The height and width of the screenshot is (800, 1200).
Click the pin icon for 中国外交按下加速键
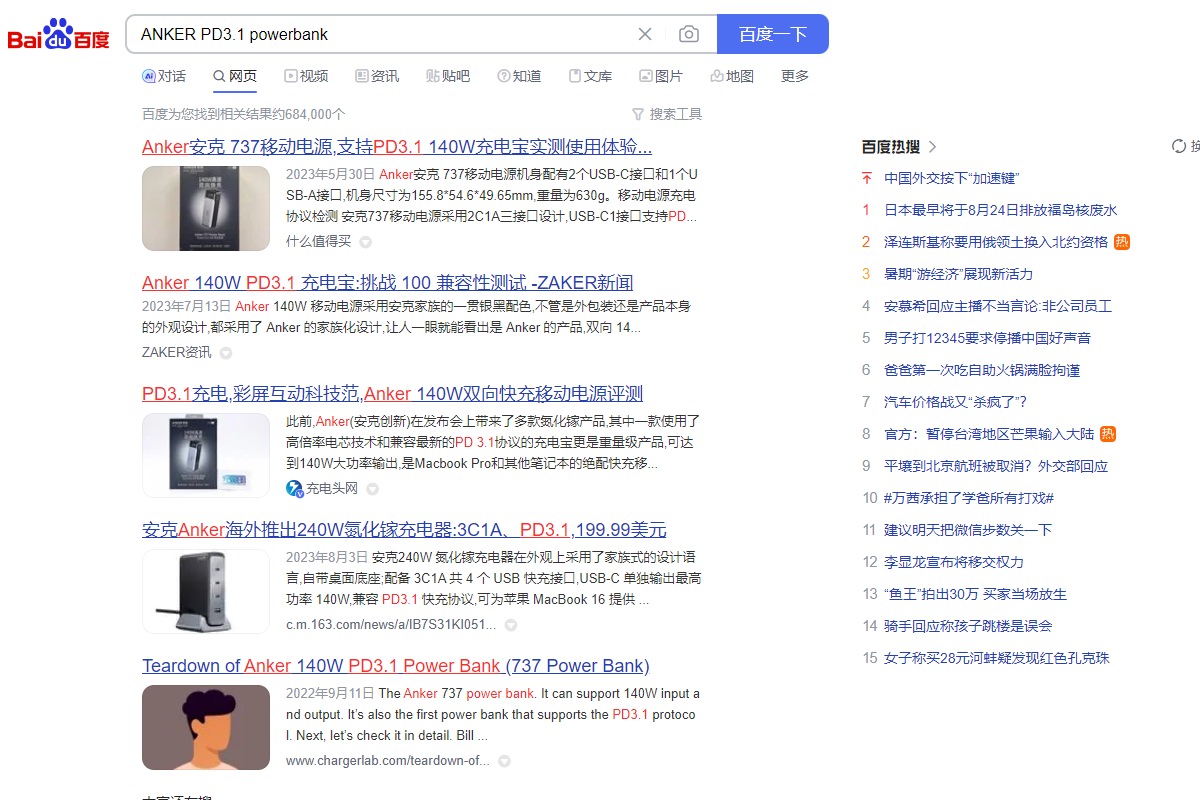point(867,178)
